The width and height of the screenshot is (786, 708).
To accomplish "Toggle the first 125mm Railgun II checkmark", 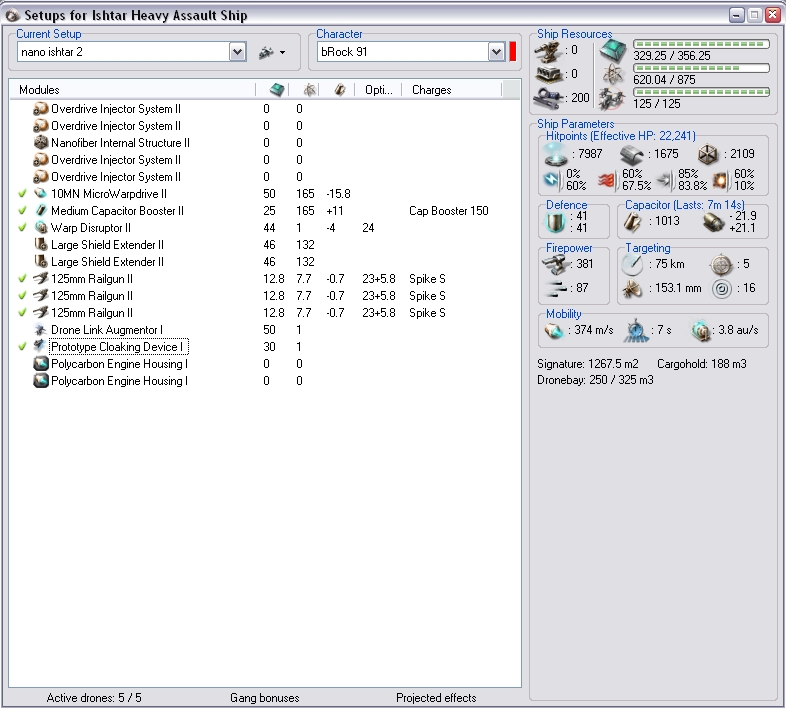I will (x=22, y=279).
